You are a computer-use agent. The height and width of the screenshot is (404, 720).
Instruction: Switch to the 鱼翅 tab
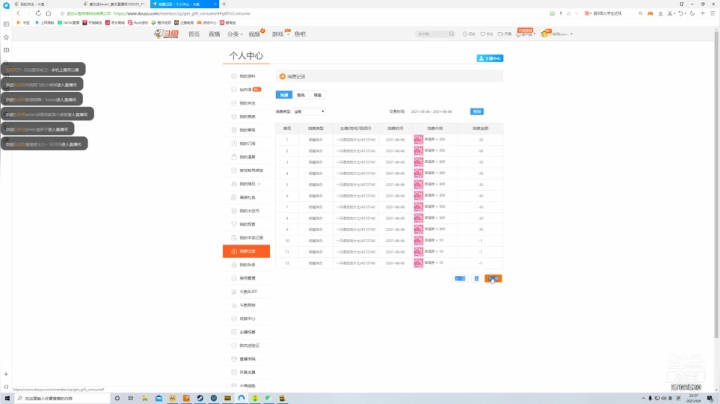pos(284,95)
